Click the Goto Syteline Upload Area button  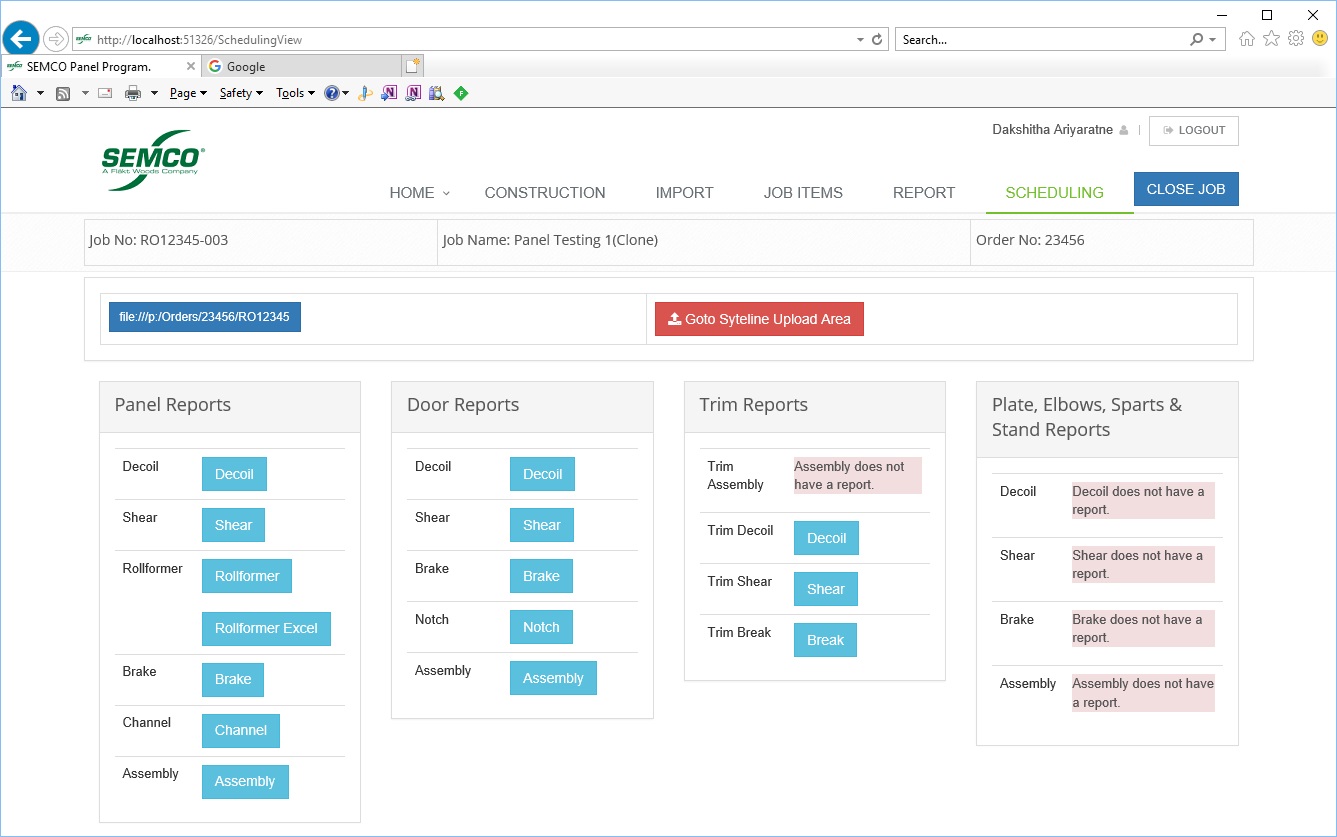tap(759, 319)
